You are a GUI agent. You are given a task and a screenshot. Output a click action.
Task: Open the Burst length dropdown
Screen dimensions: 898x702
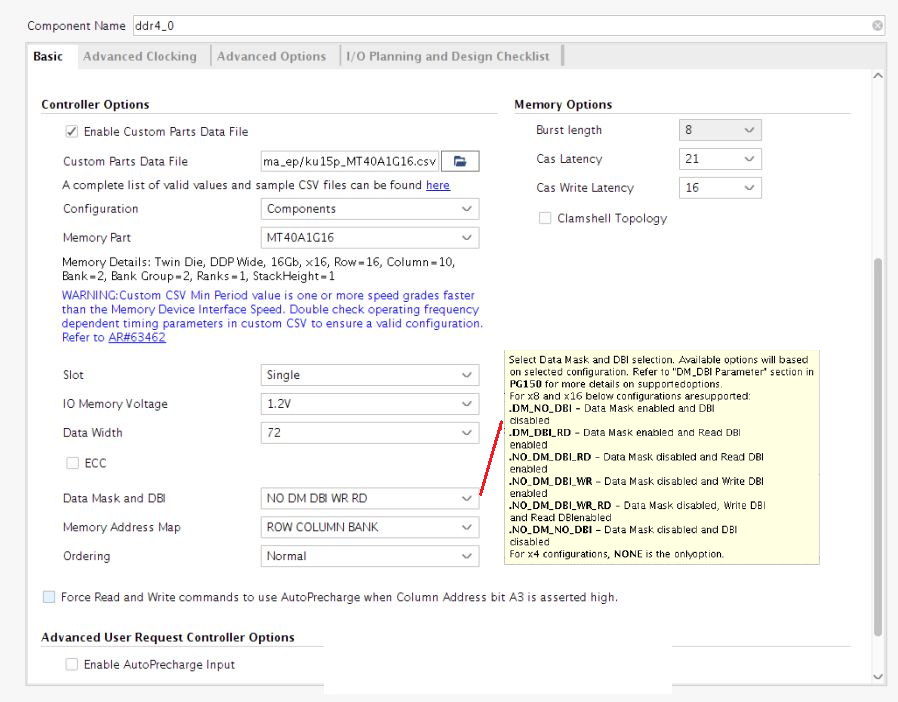click(720, 130)
